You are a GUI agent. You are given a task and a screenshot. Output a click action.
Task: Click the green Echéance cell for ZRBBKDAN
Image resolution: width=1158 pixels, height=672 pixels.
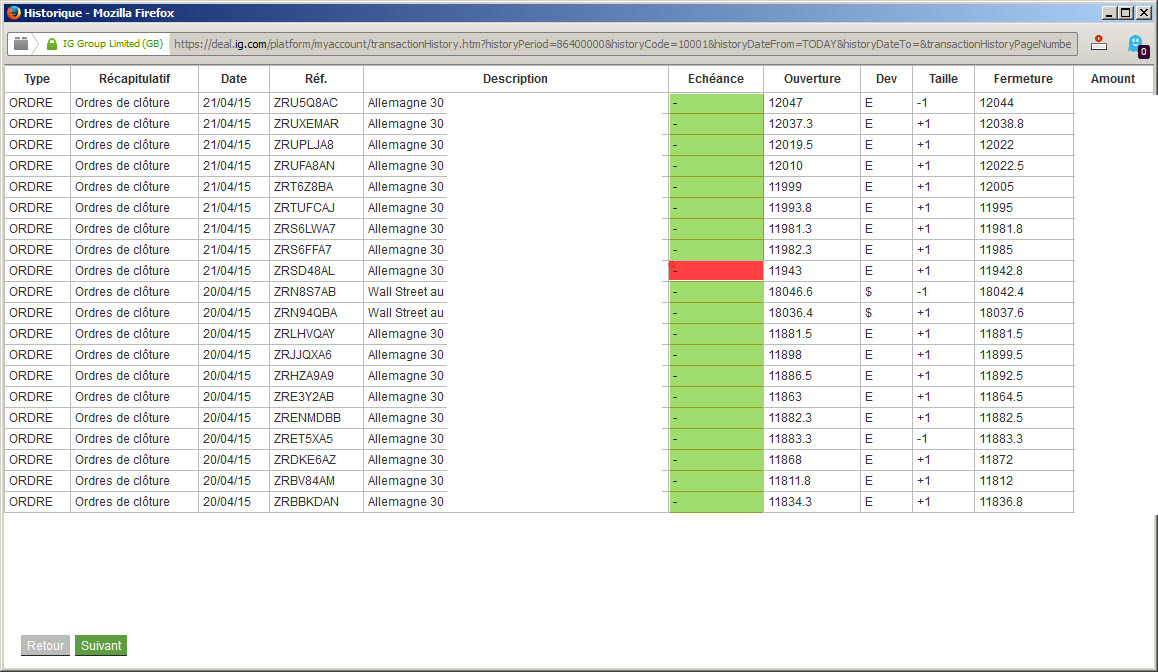coord(716,502)
